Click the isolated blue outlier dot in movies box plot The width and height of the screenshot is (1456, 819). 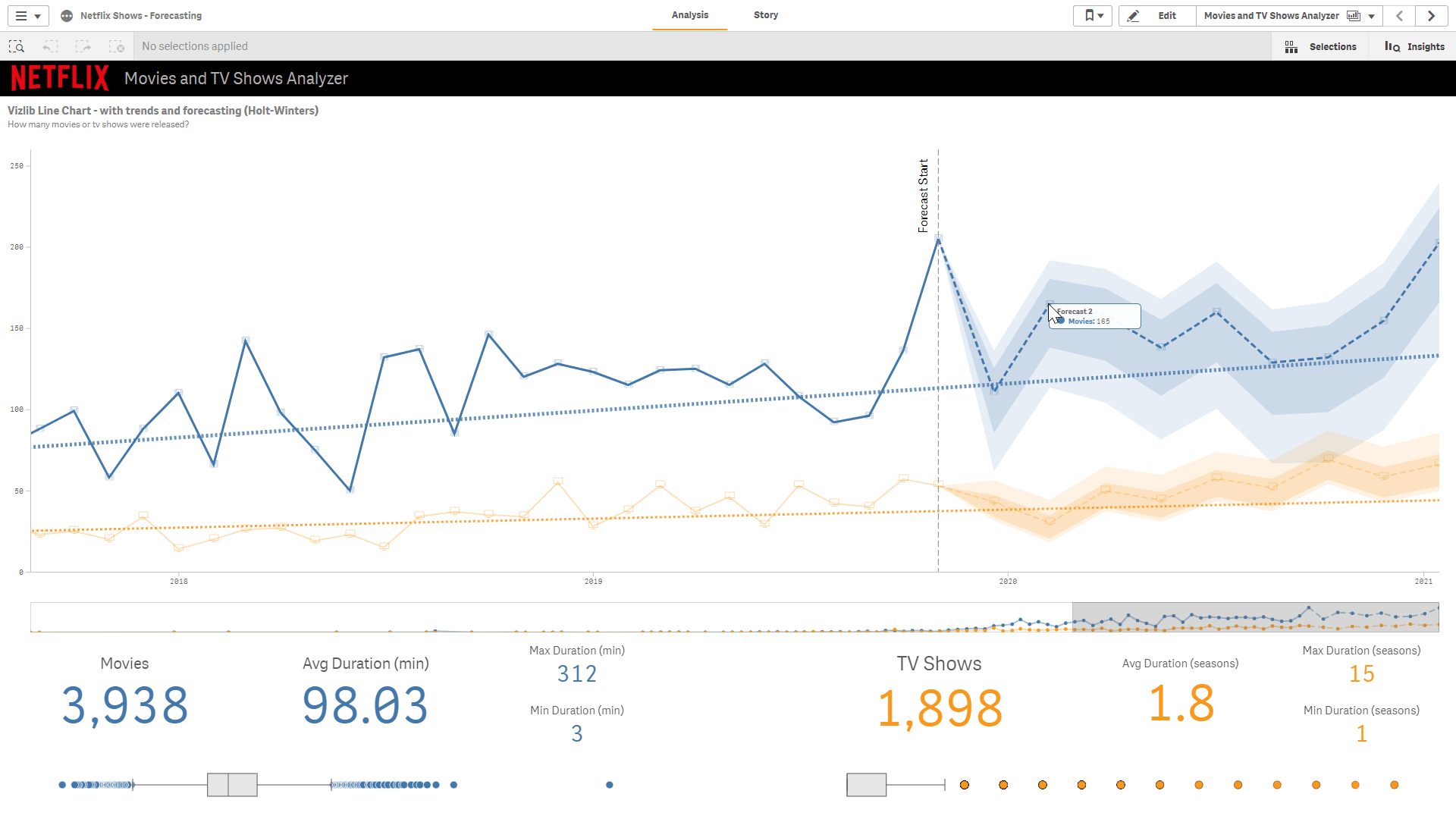(x=610, y=785)
